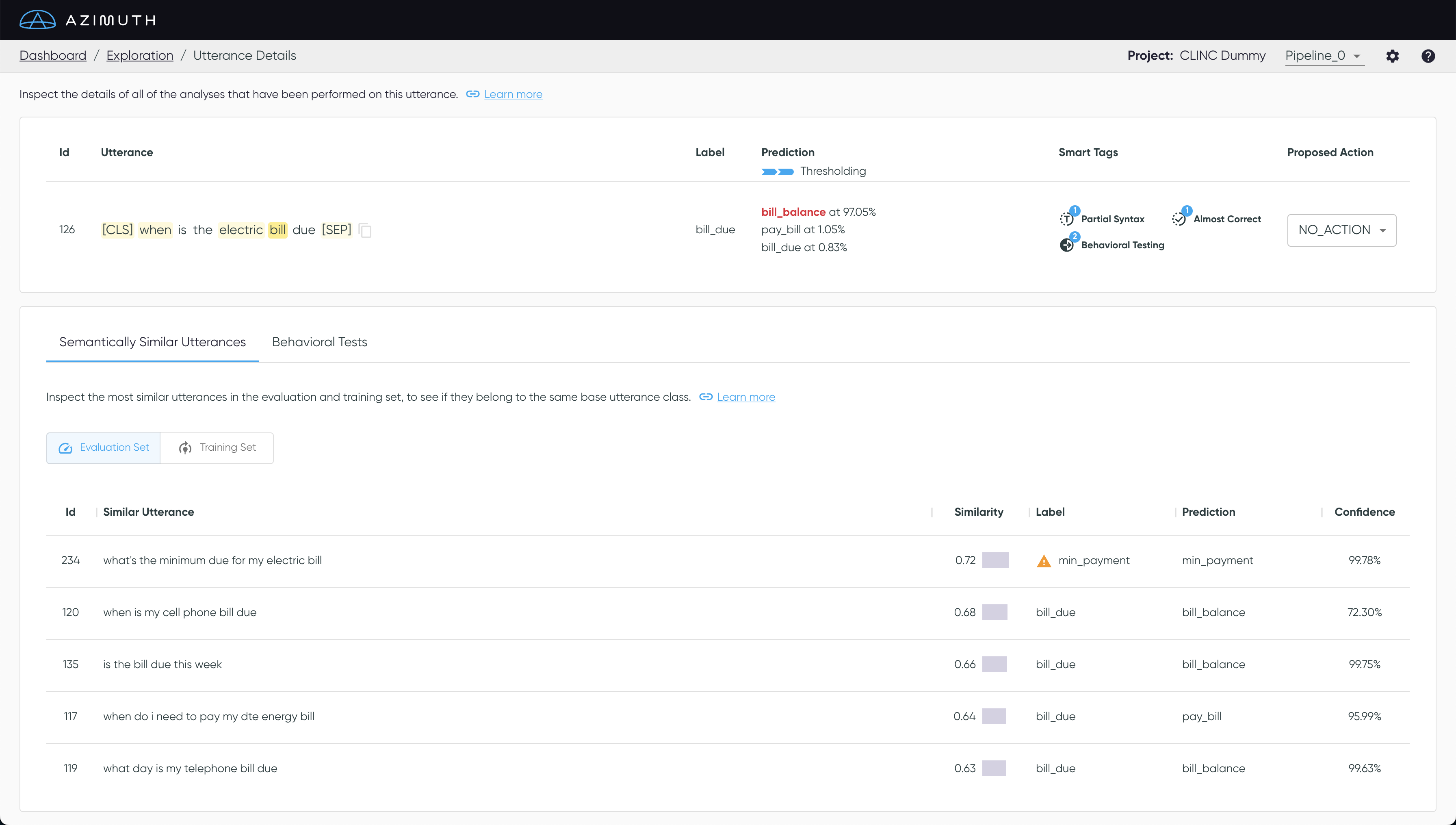Click the similarity bar for 0.68
This screenshot has width=1456, height=825.
coord(995,612)
